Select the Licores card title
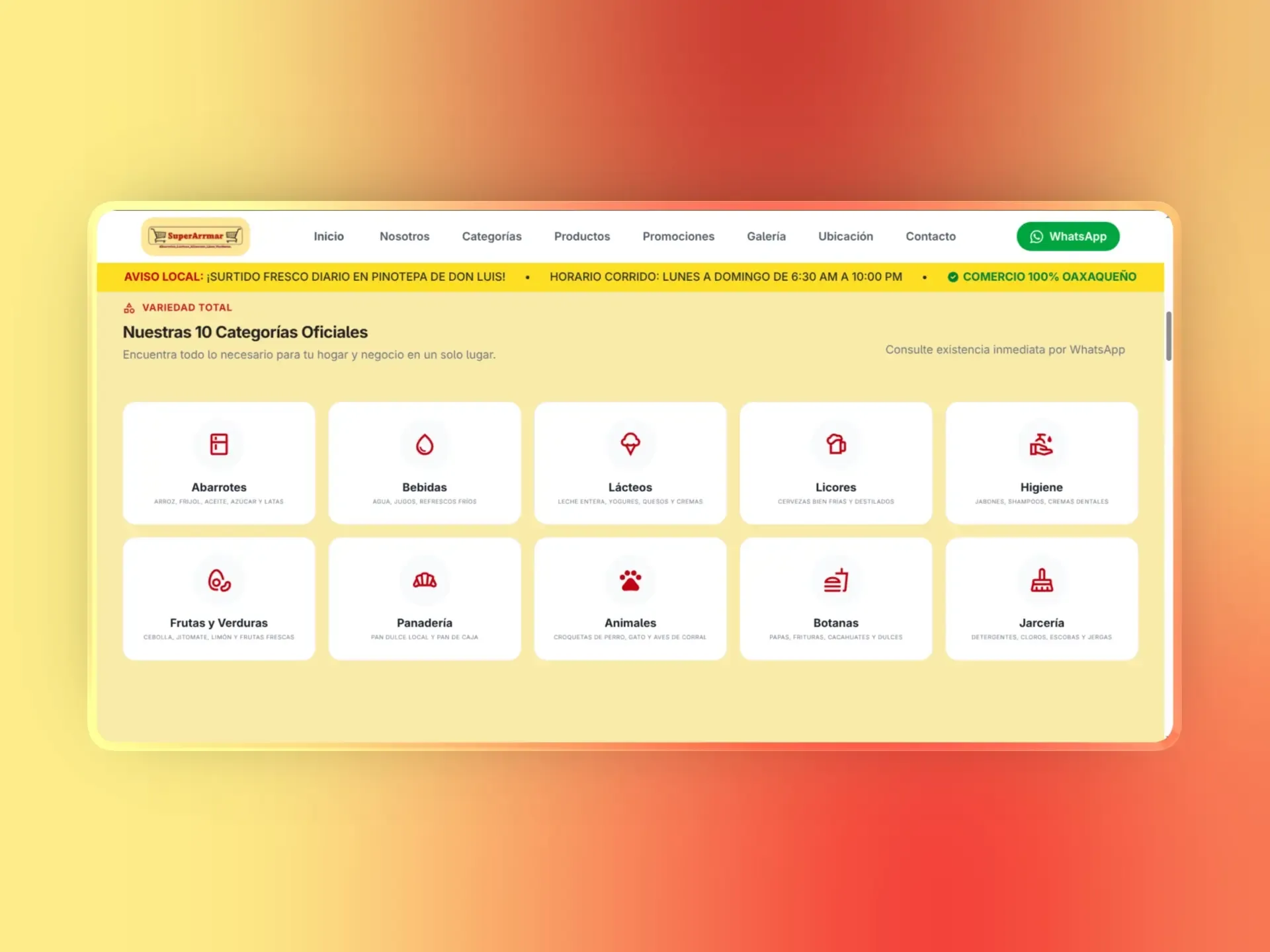The width and height of the screenshot is (1270, 952). (836, 487)
